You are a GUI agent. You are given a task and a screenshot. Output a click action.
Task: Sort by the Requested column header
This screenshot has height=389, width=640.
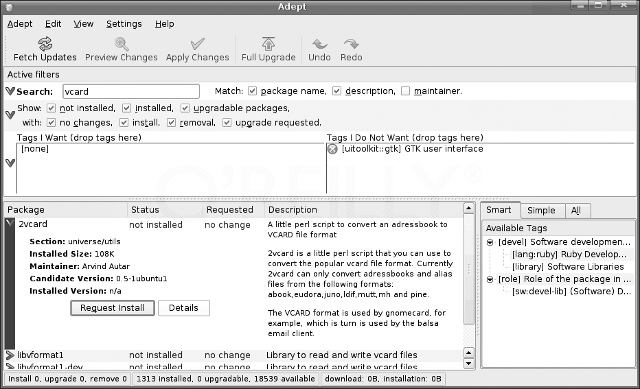[x=233, y=210]
